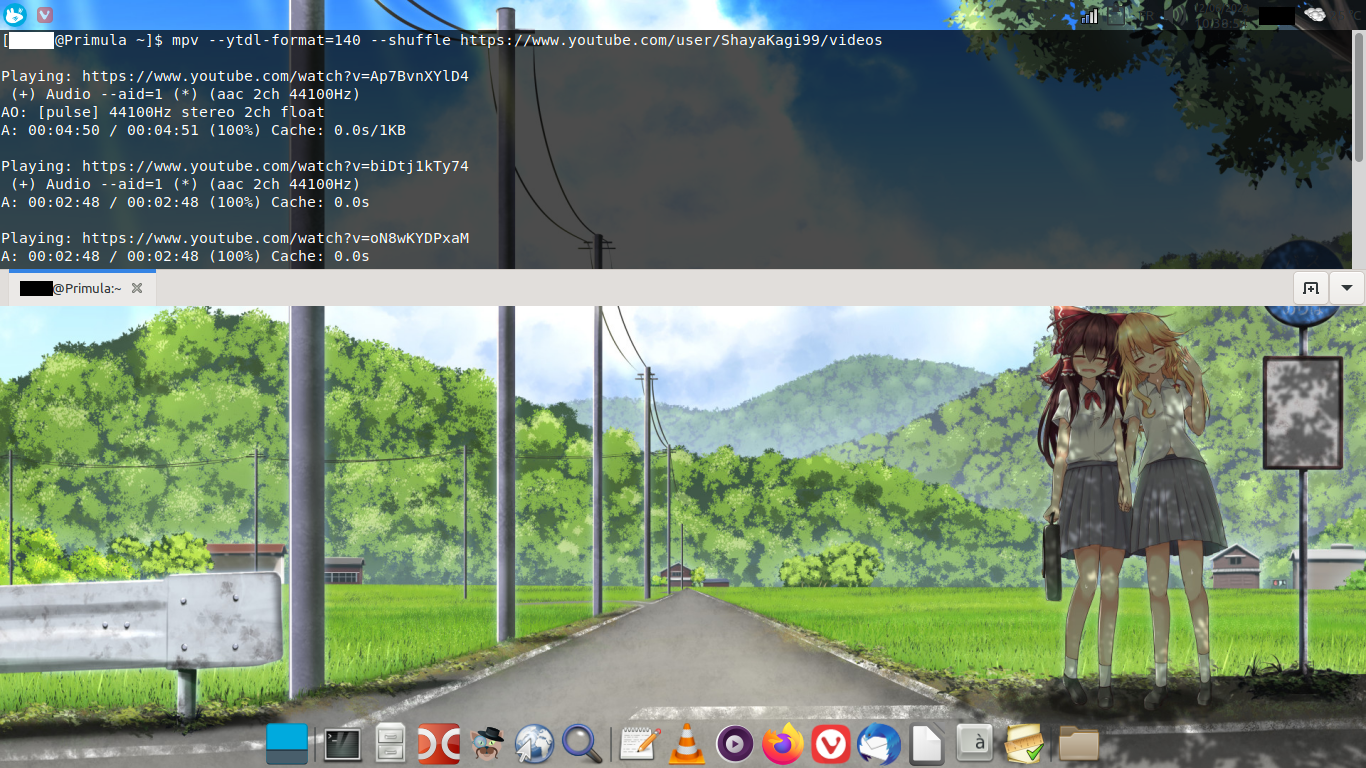Launch Double Commander from the dock

438,744
